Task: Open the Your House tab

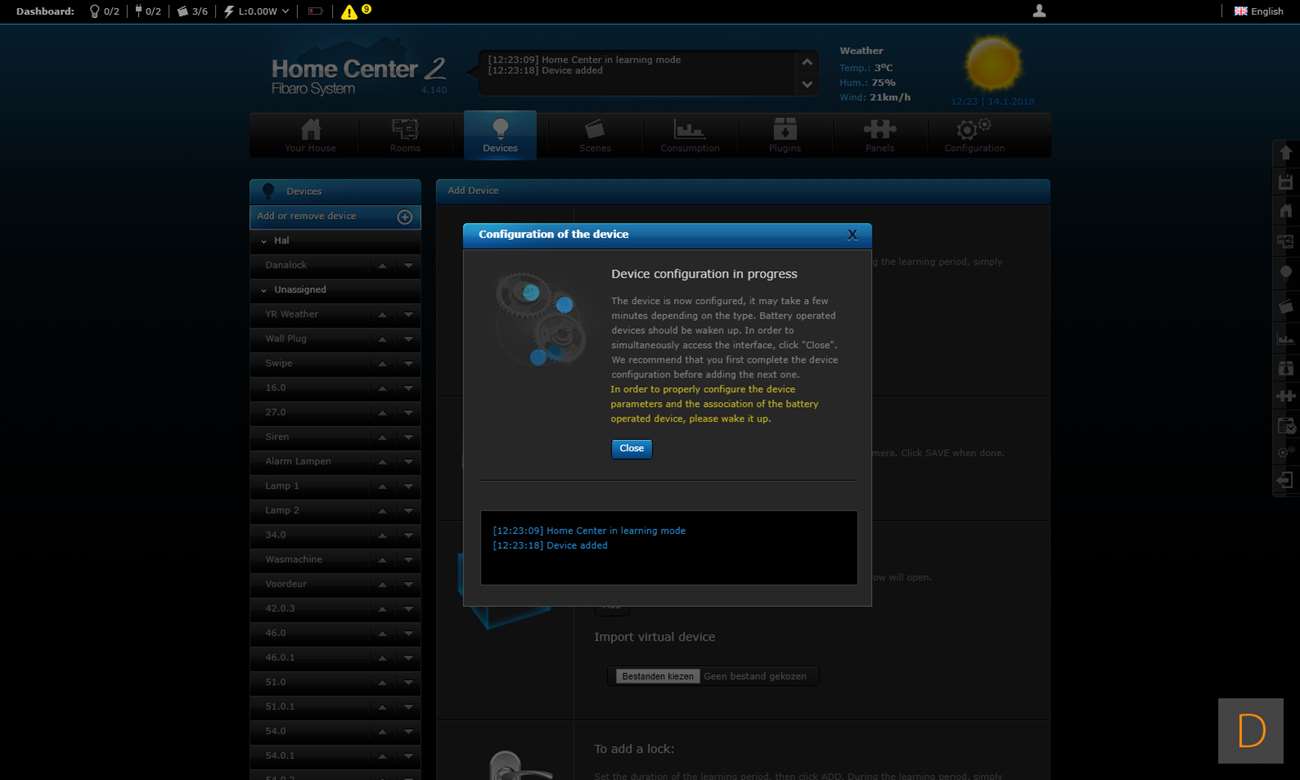Action: [x=310, y=135]
